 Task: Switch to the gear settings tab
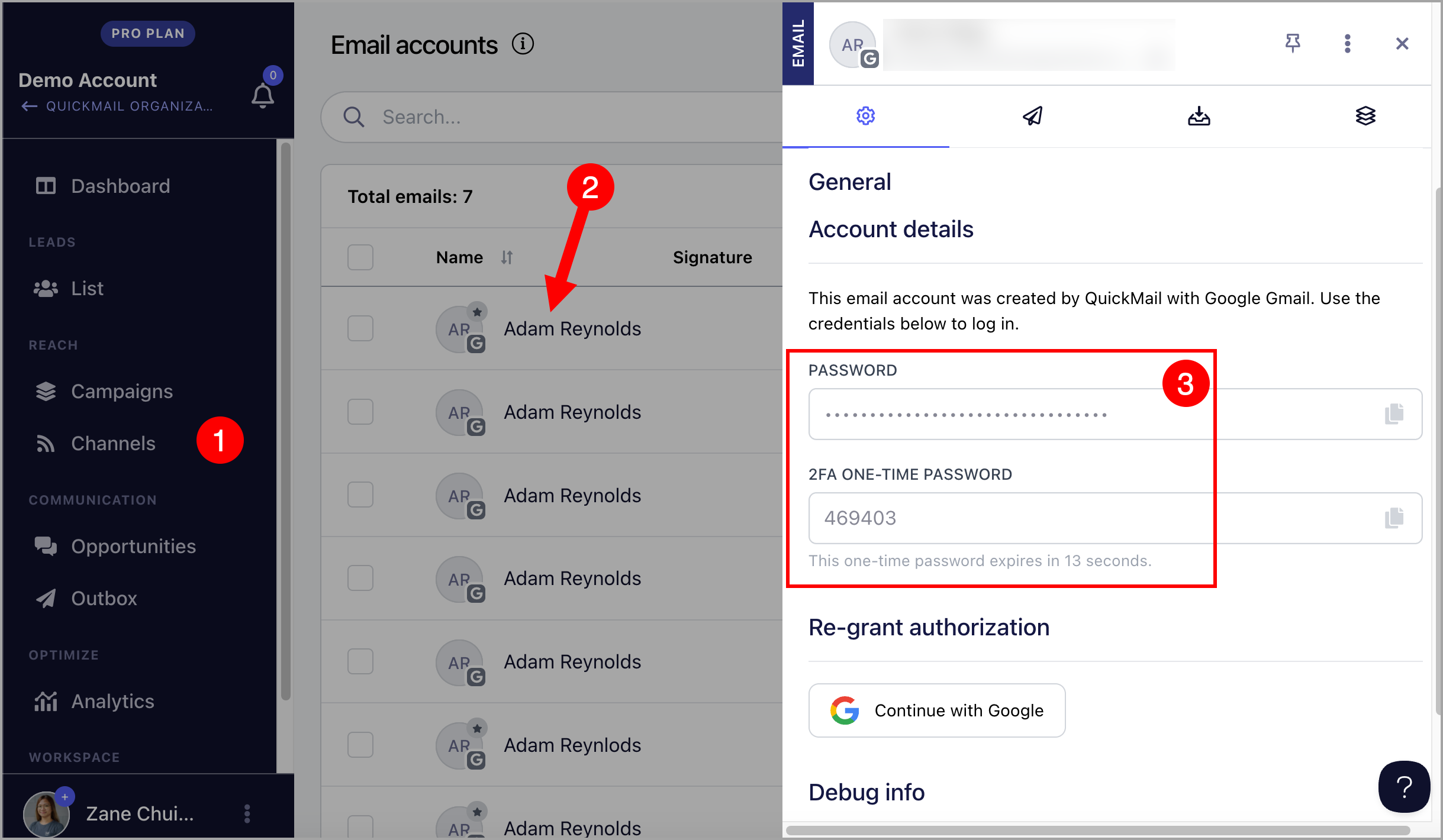[866, 116]
